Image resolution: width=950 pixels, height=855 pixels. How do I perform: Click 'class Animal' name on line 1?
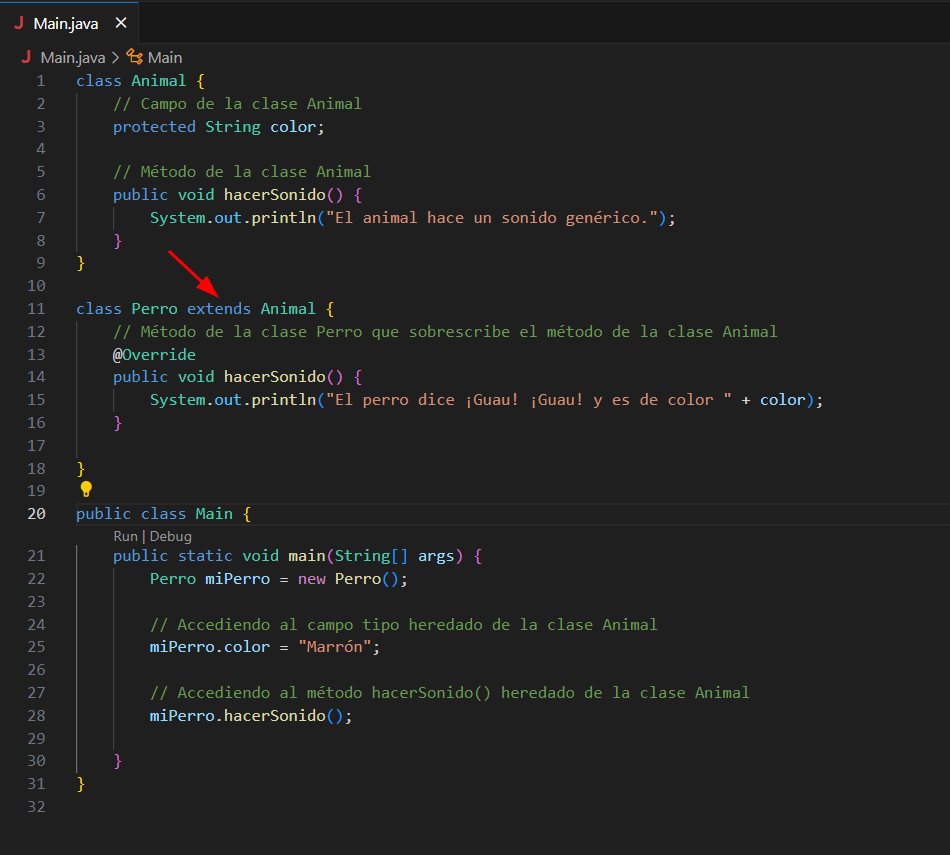(x=159, y=81)
